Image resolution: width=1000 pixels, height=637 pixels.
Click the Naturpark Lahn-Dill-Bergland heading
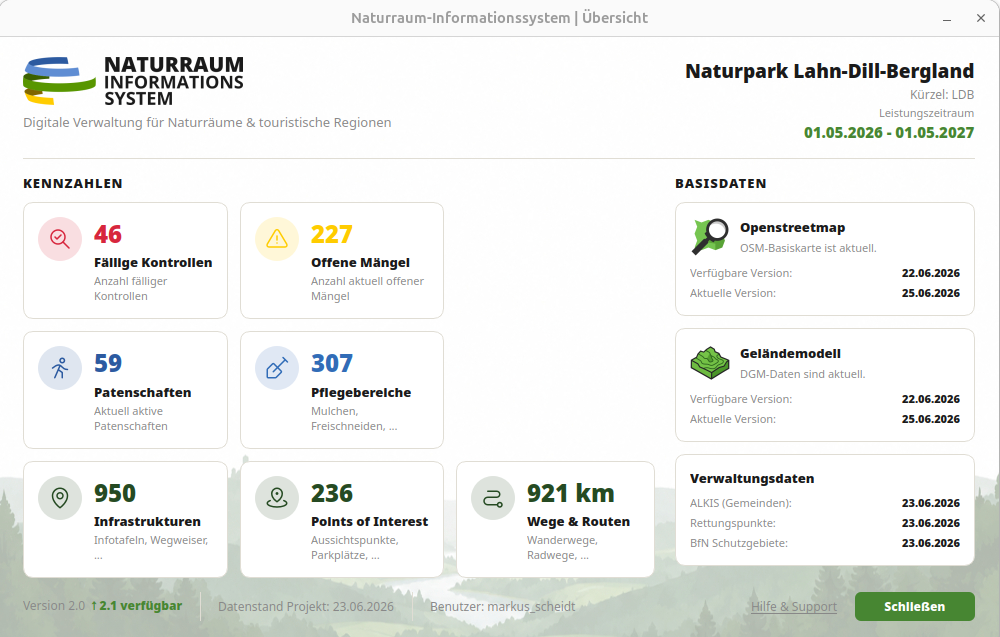[830, 71]
